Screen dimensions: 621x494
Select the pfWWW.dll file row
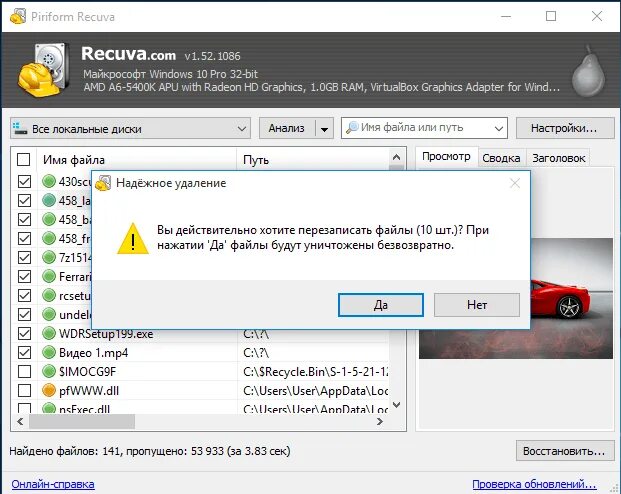(x=202, y=391)
